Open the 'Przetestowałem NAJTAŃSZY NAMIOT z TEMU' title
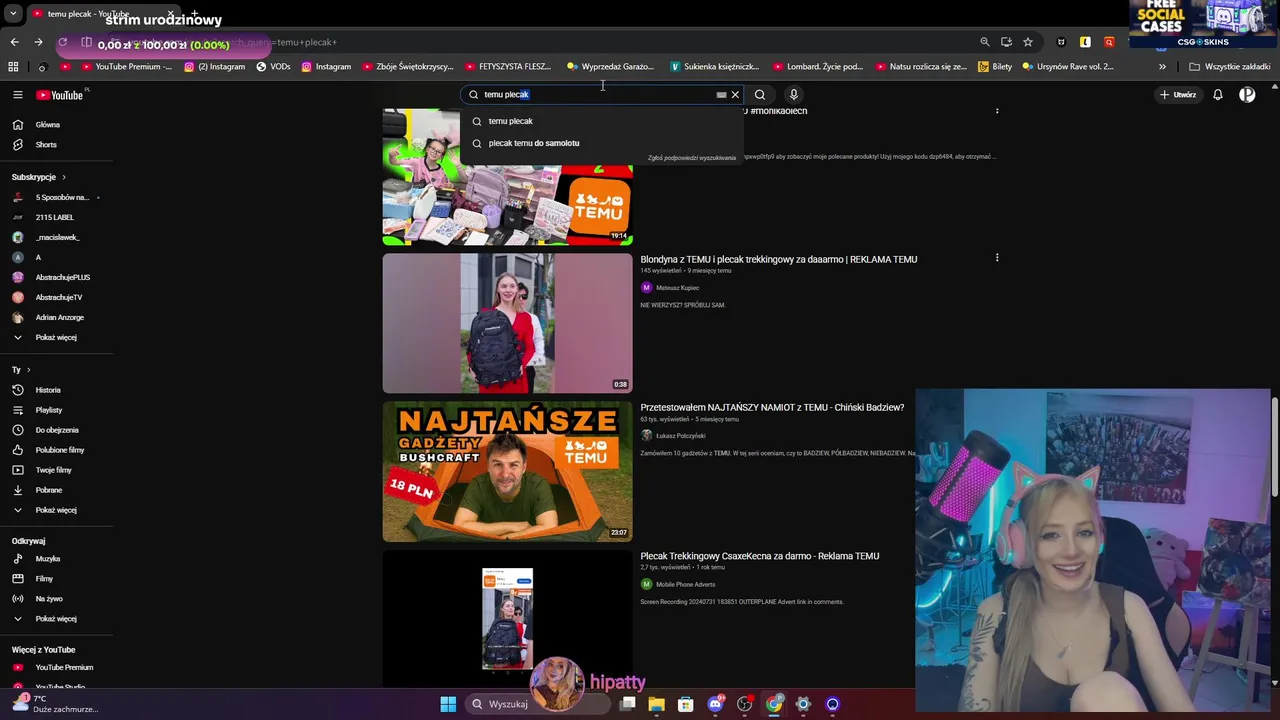The image size is (1280, 720). (x=772, y=408)
